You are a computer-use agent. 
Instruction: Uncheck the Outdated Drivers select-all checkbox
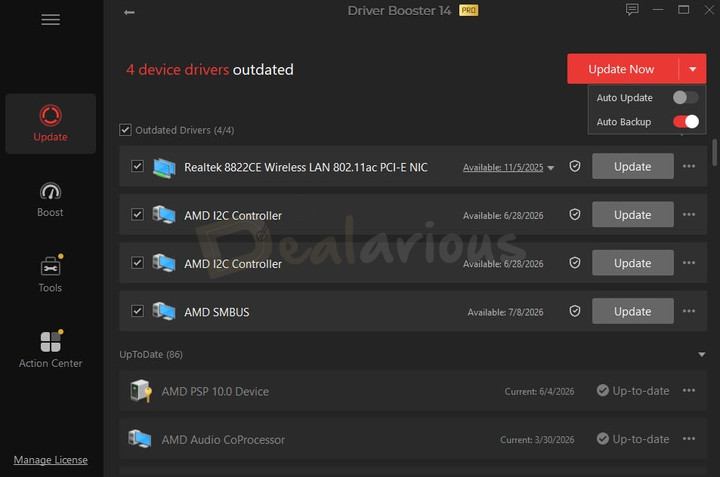pos(125,130)
